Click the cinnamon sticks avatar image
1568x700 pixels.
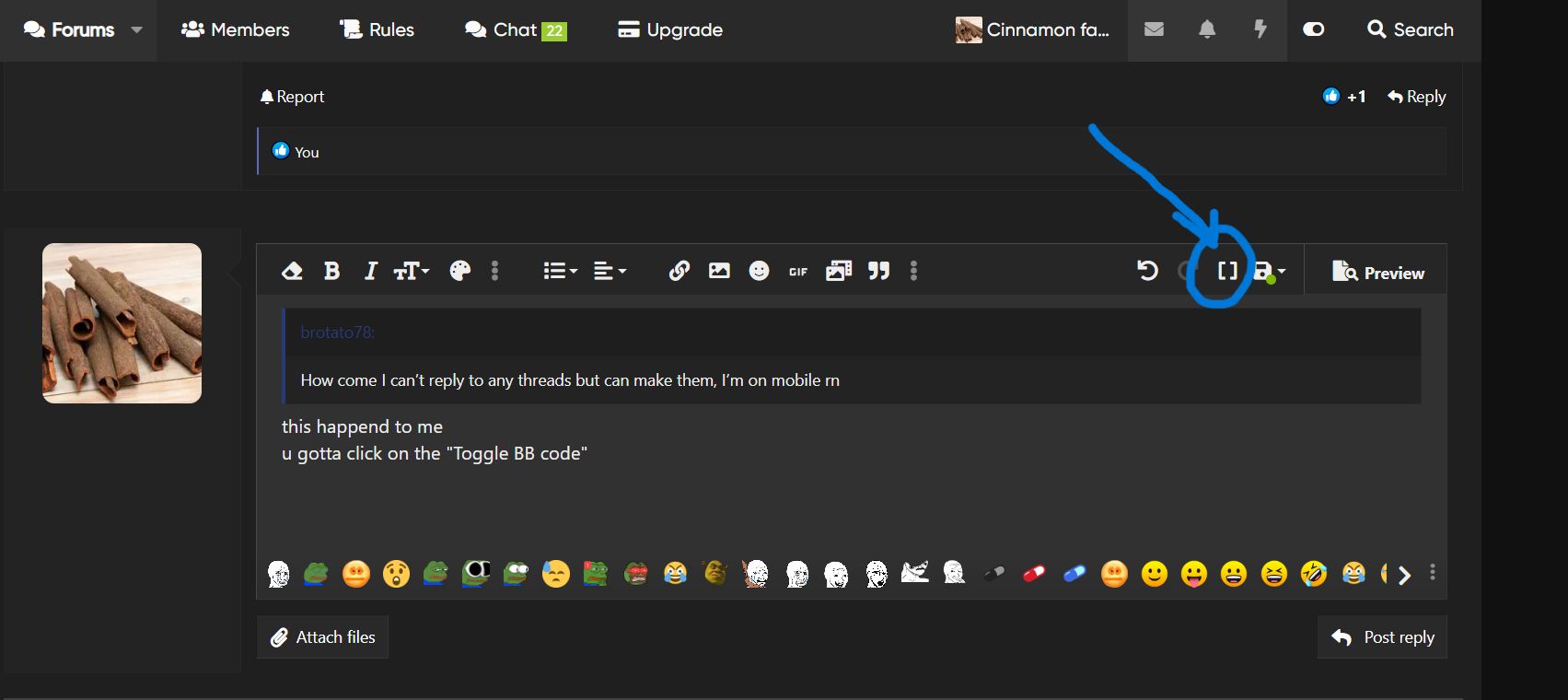pyautogui.click(x=122, y=323)
